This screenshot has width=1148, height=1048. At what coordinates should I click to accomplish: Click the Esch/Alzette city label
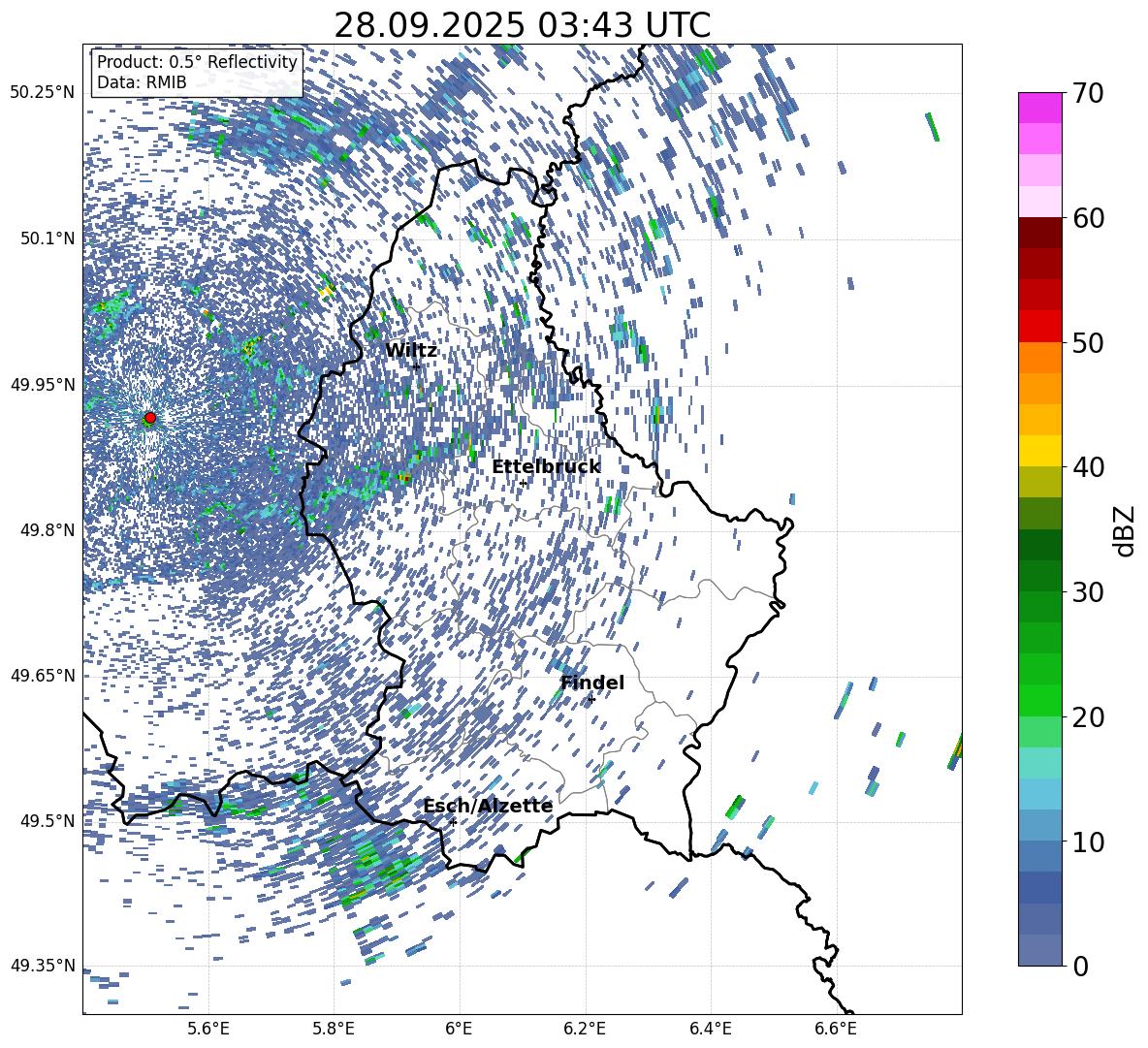pyautogui.click(x=488, y=806)
